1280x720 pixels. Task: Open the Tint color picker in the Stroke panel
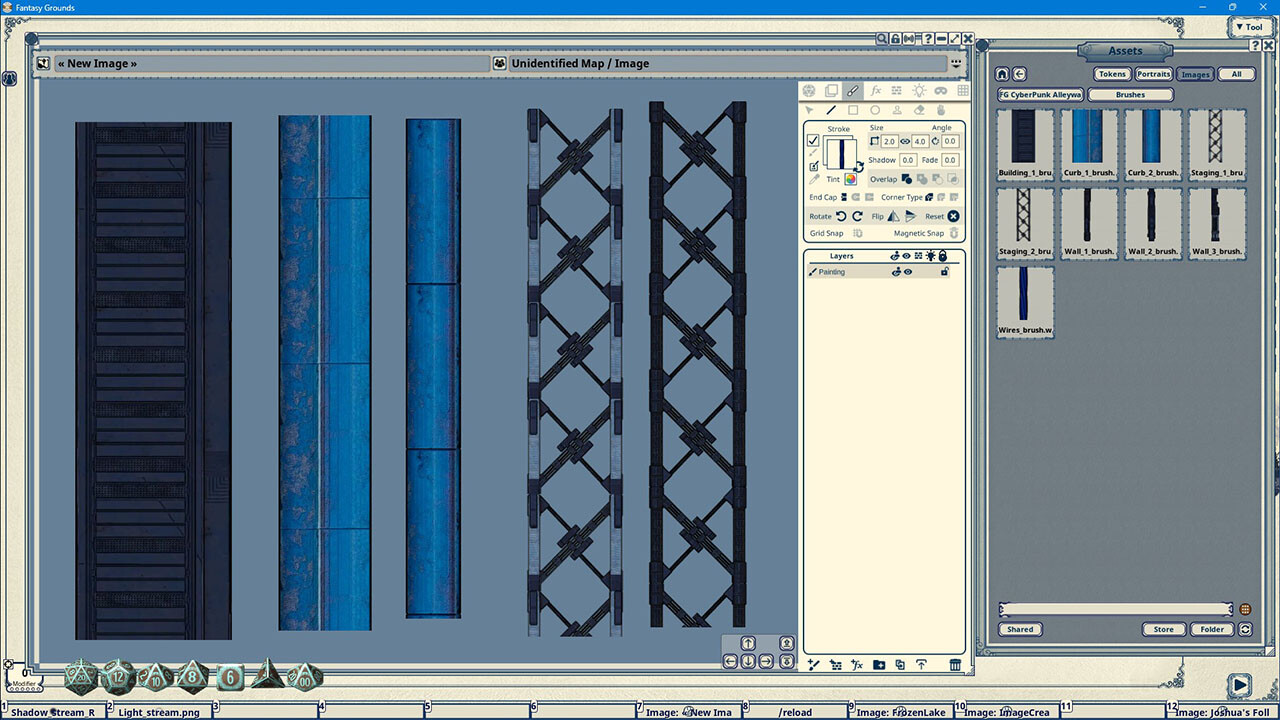850,179
